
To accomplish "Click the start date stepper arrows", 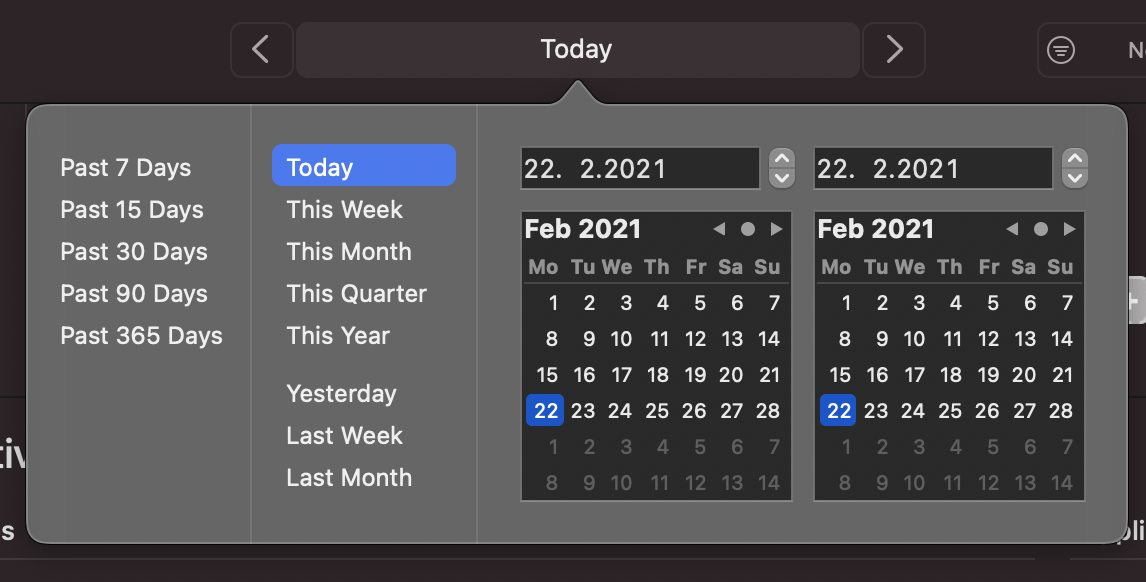I will pos(781,168).
